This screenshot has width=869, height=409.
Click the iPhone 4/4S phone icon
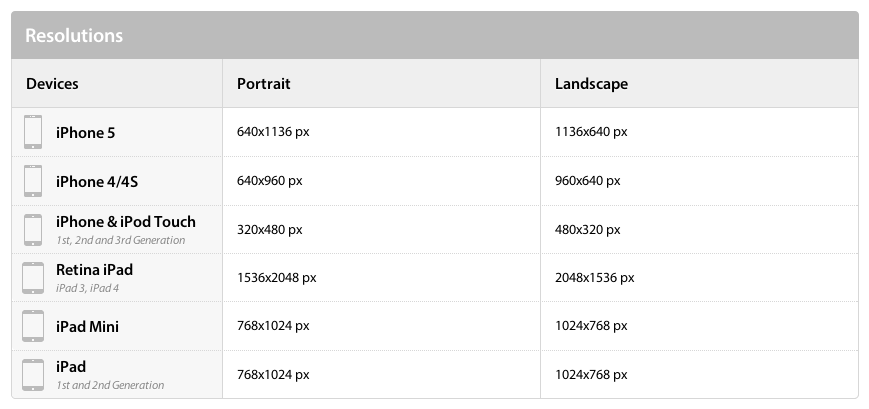(33, 181)
